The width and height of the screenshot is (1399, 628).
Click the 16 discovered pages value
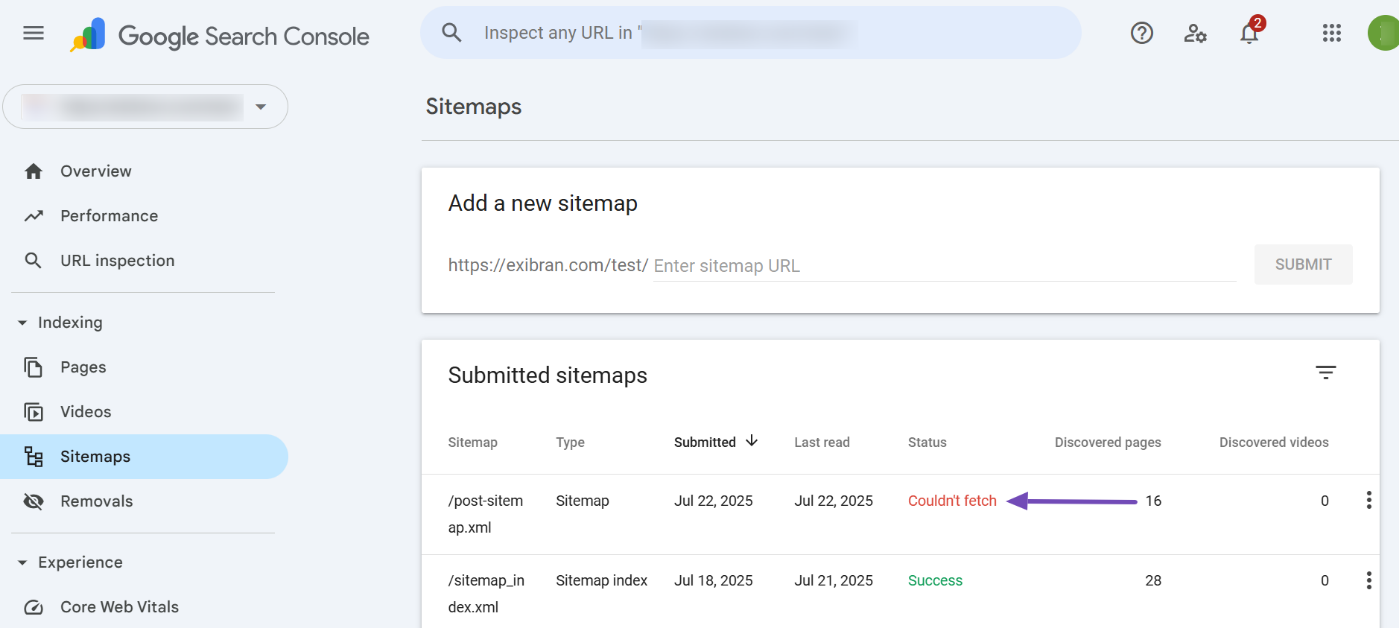point(1153,501)
